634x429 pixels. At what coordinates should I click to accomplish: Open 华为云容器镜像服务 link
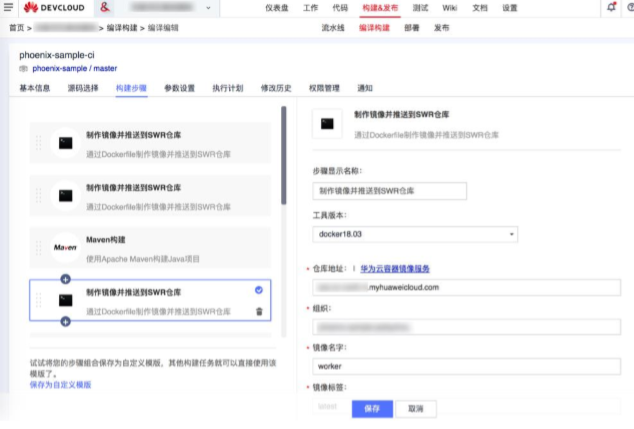click(395, 269)
